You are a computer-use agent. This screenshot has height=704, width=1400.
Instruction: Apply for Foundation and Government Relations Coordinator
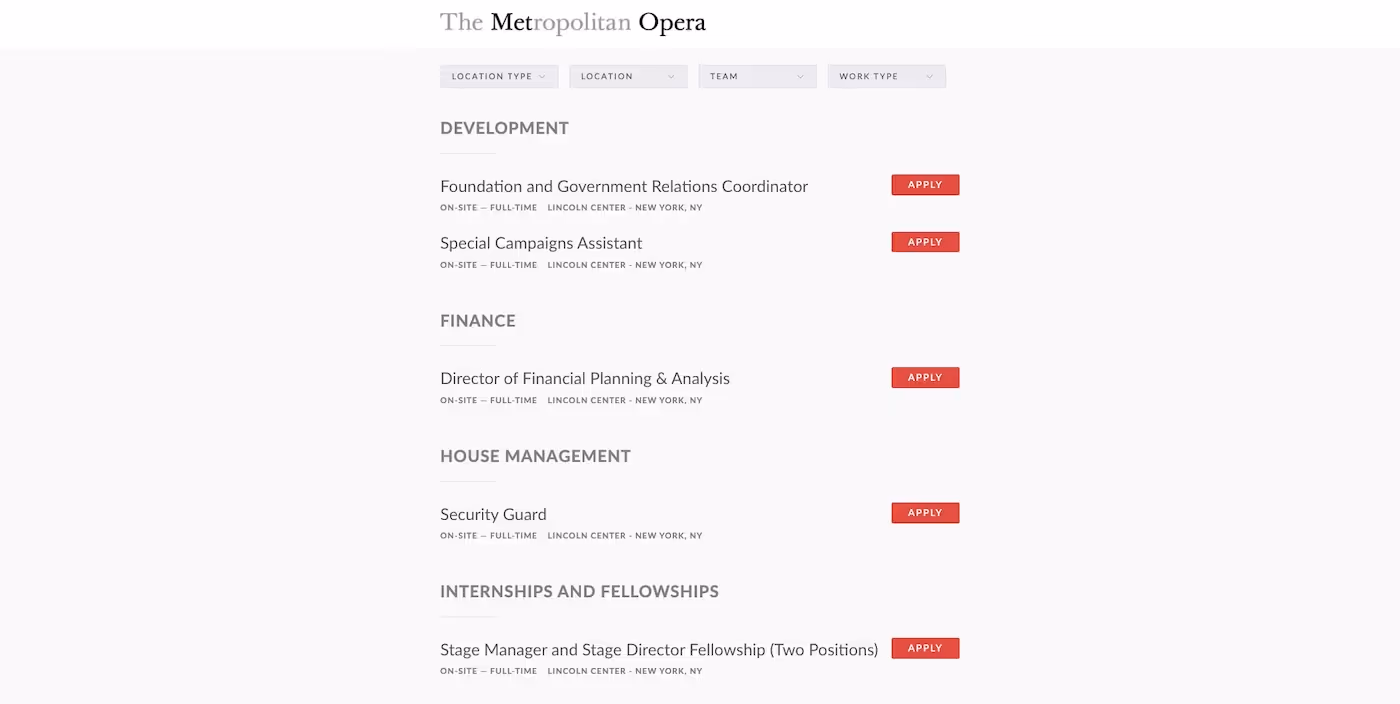(x=924, y=184)
